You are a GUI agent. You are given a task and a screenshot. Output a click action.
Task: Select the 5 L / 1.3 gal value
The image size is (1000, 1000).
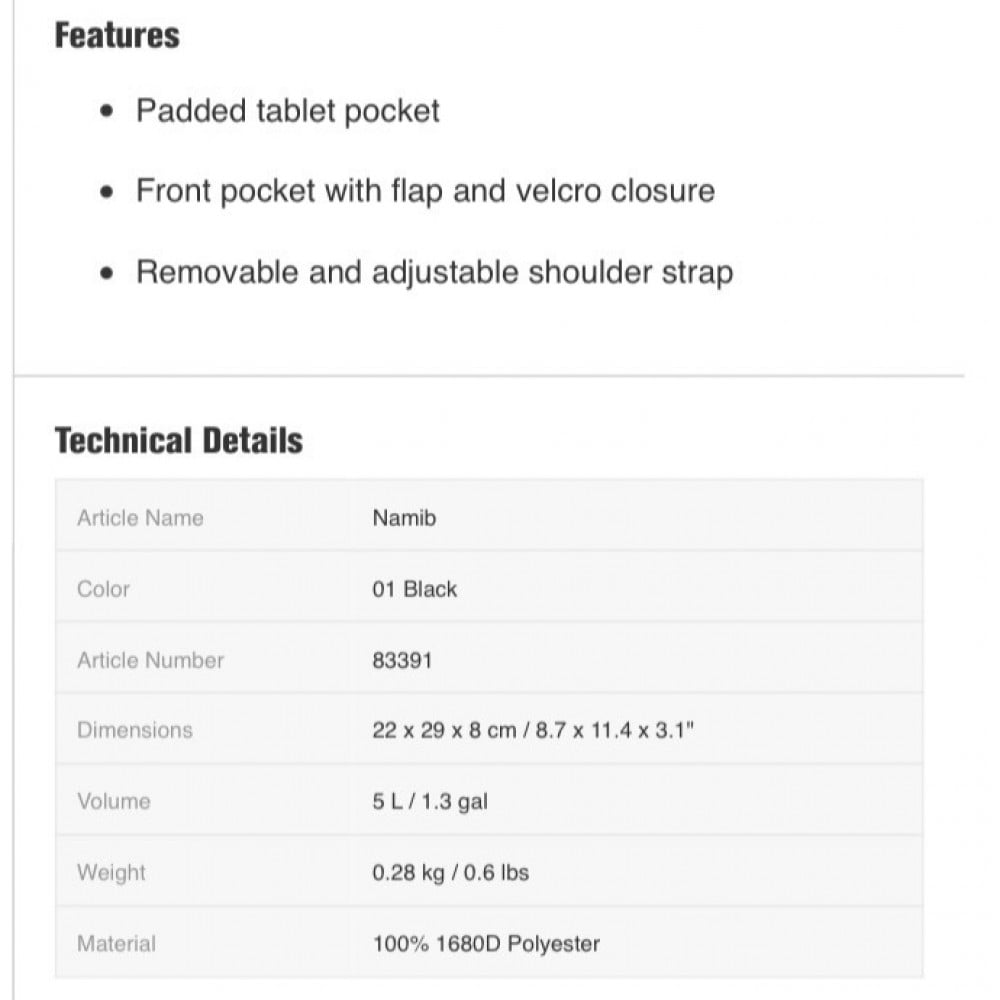[430, 801]
